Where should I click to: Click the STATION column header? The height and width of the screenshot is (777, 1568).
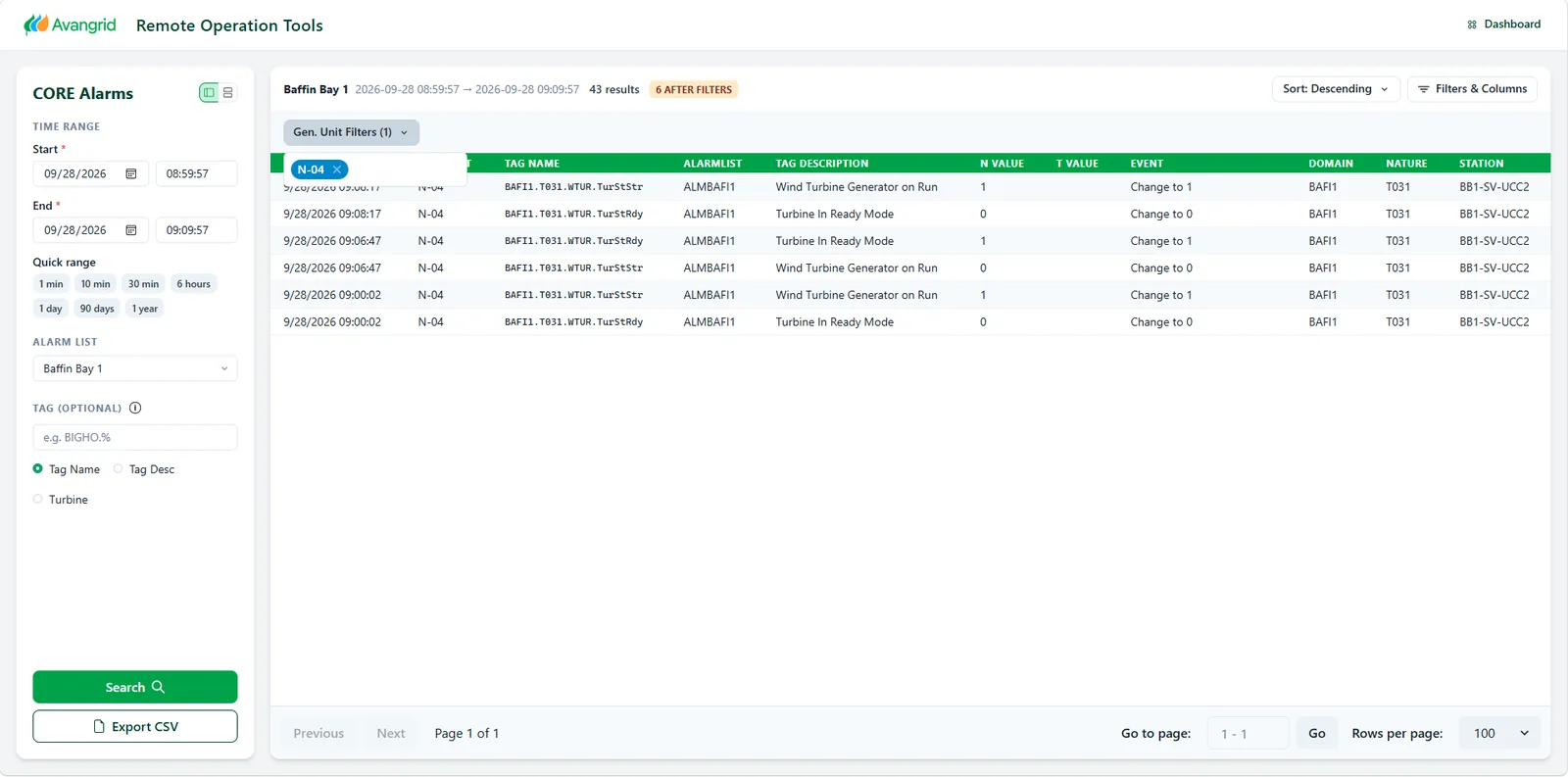[1481, 164]
